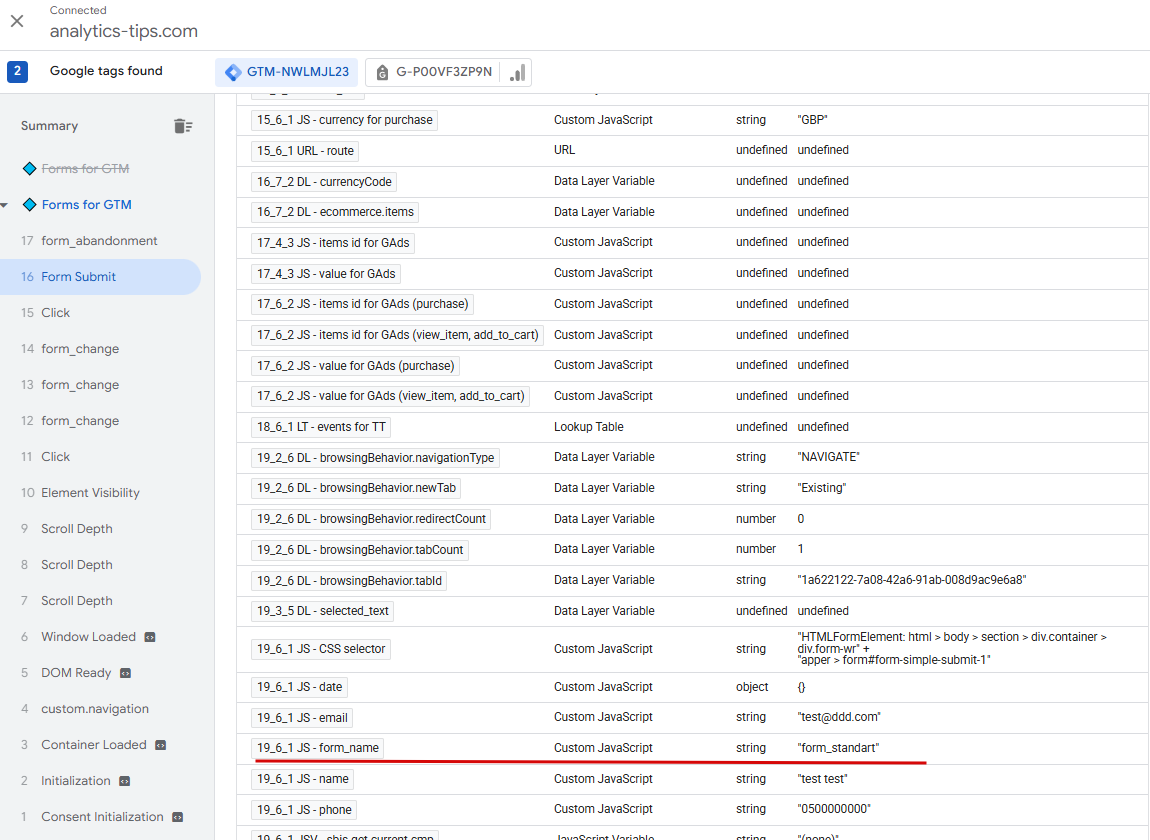The height and width of the screenshot is (840, 1150).
Task: Open variable 19_6_1 JS - phone
Action: 304,809
